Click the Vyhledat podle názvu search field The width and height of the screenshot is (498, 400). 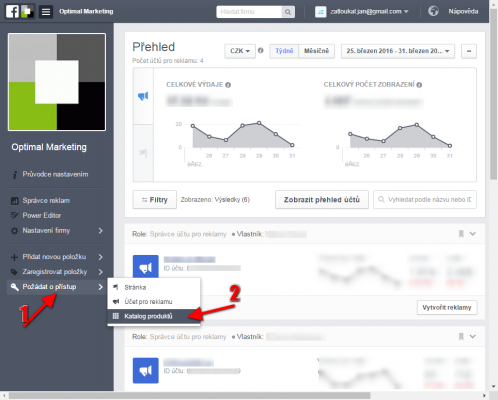pos(425,200)
